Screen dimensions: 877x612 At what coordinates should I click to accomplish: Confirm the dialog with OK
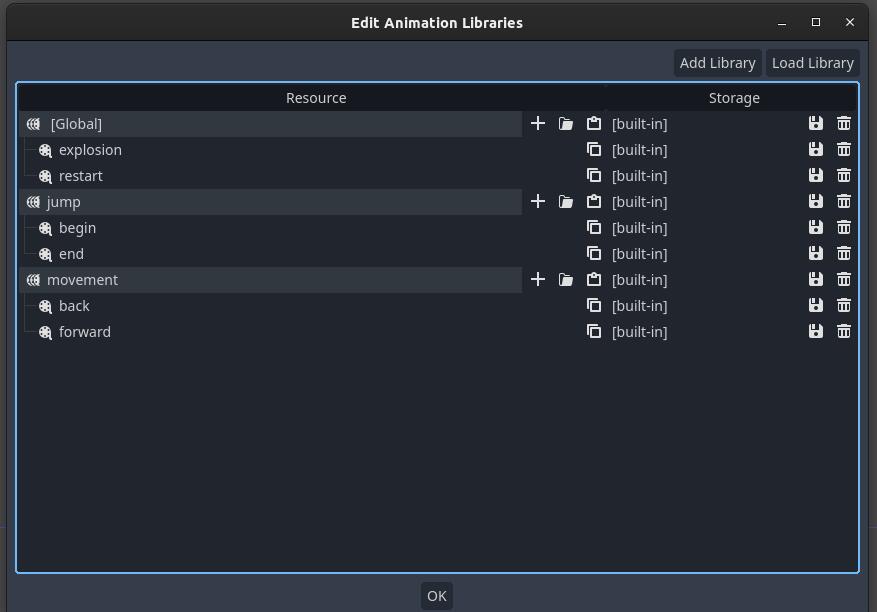point(437,596)
